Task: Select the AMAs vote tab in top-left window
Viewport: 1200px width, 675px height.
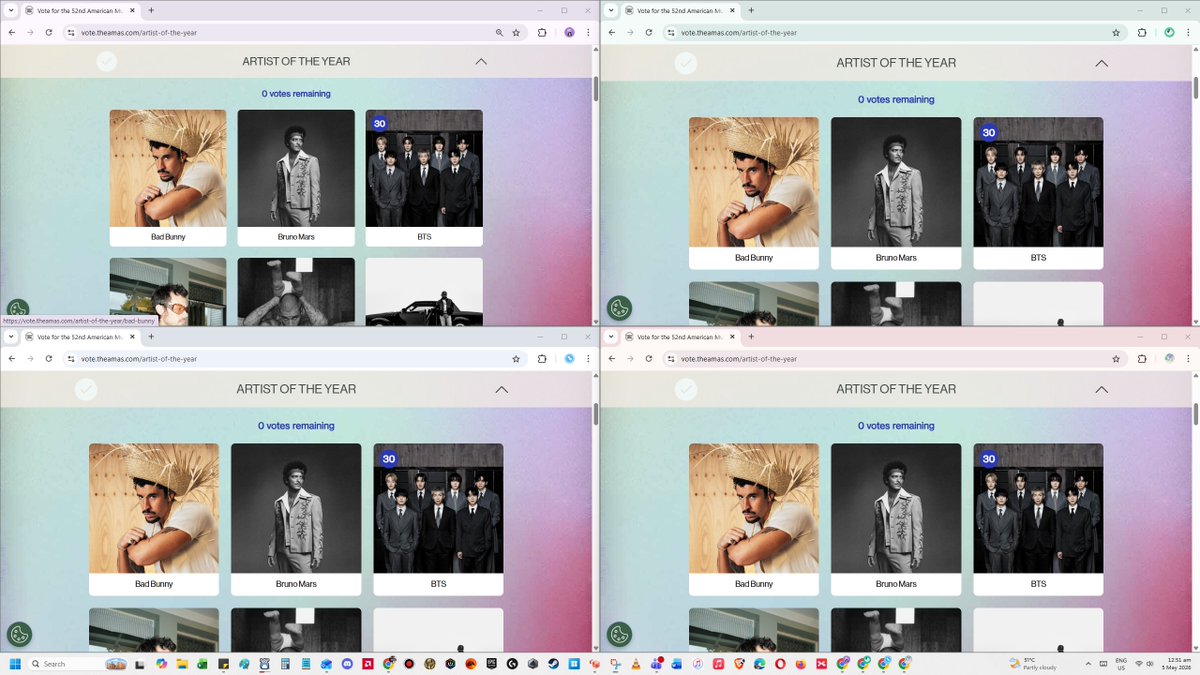Action: (82, 10)
